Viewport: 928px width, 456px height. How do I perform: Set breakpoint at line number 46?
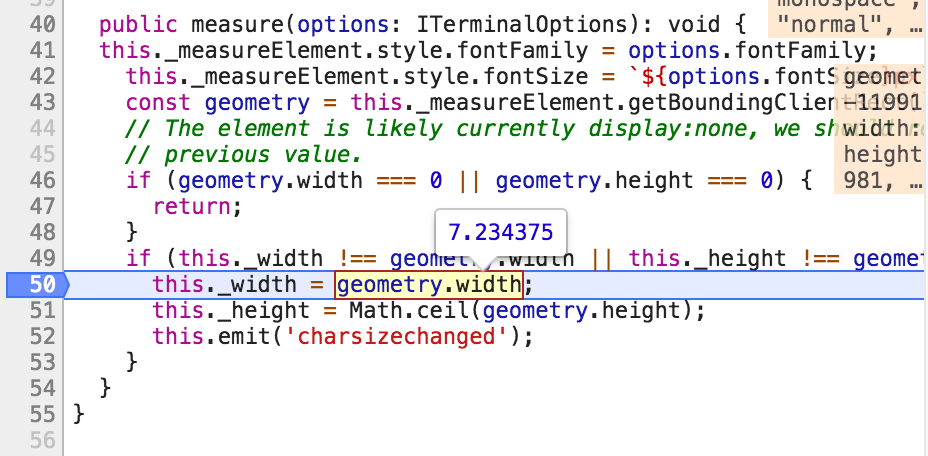tap(41, 181)
